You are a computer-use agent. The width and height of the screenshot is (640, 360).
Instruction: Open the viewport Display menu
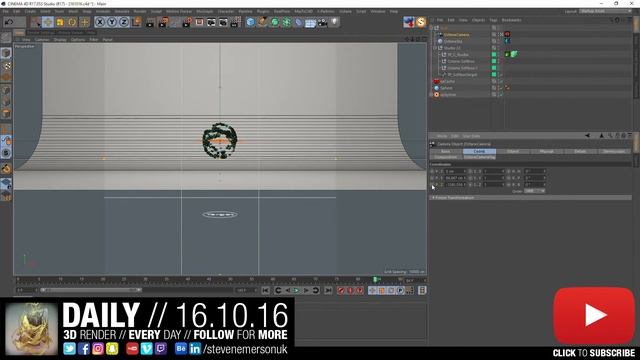[60, 40]
